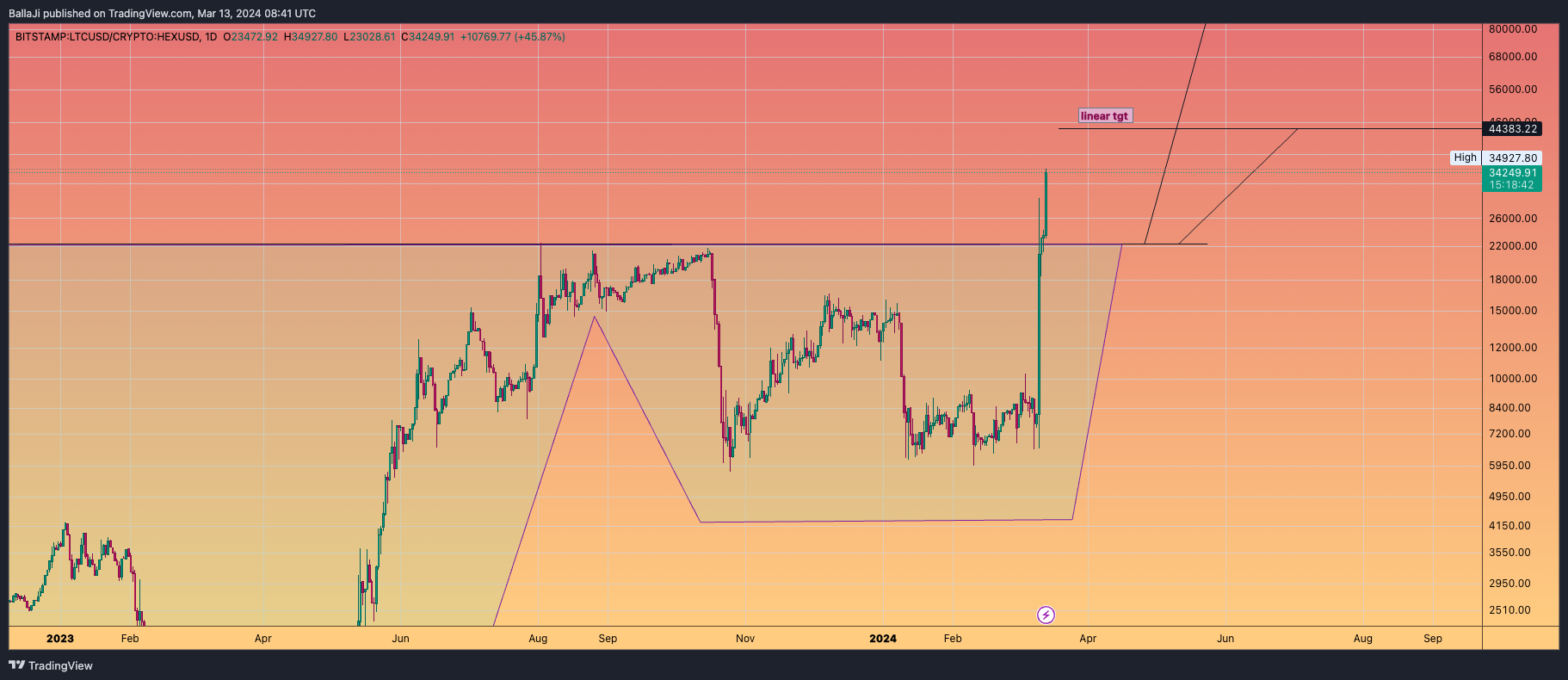Click the 2024 label on time axis

tap(883, 639)
